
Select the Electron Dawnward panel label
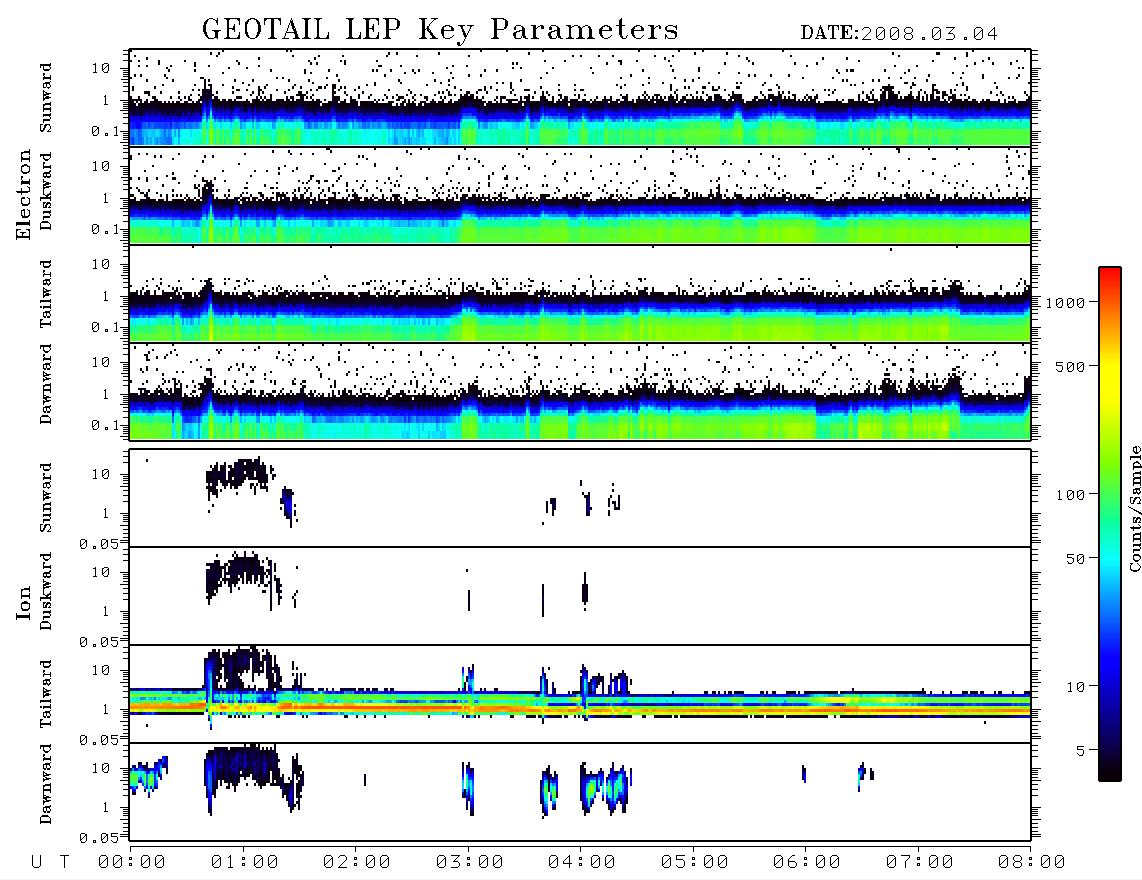tap(46, 384)
